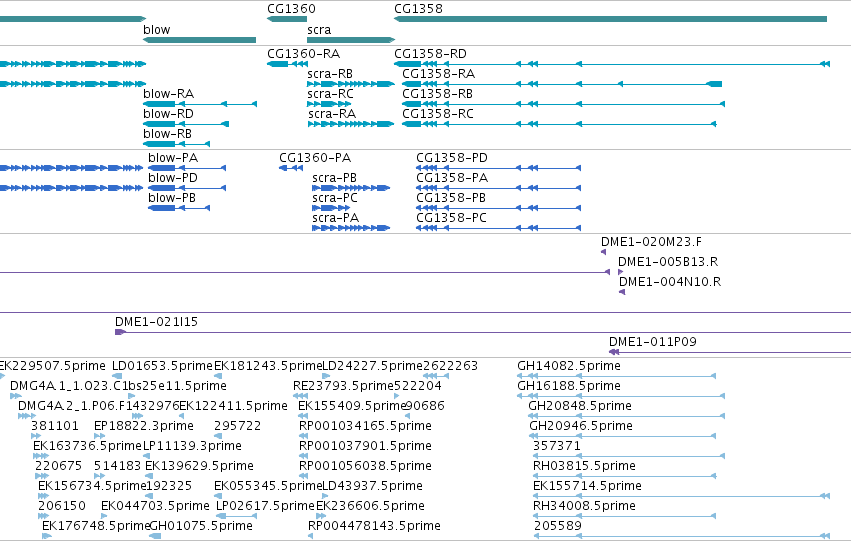Click the CG1358-PA protein feature

(498, 188)
